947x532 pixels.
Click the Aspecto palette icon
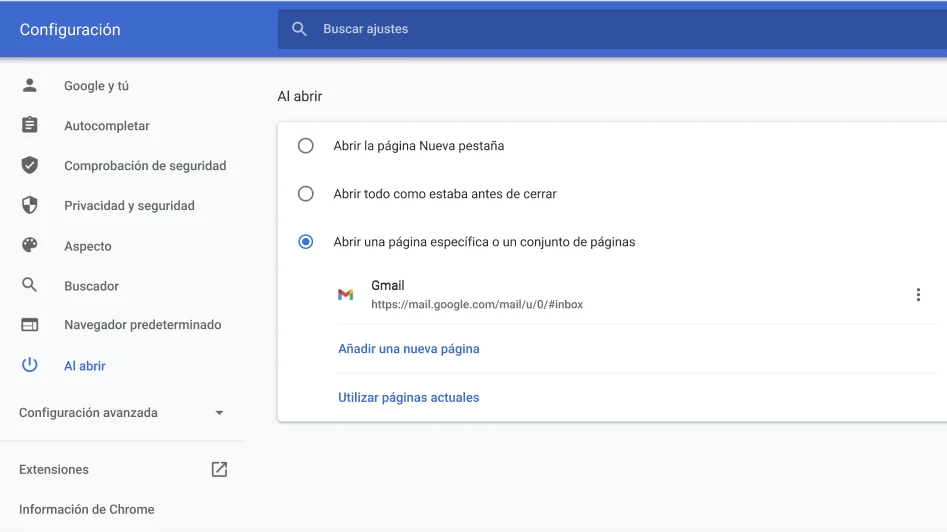coord(29,245)
